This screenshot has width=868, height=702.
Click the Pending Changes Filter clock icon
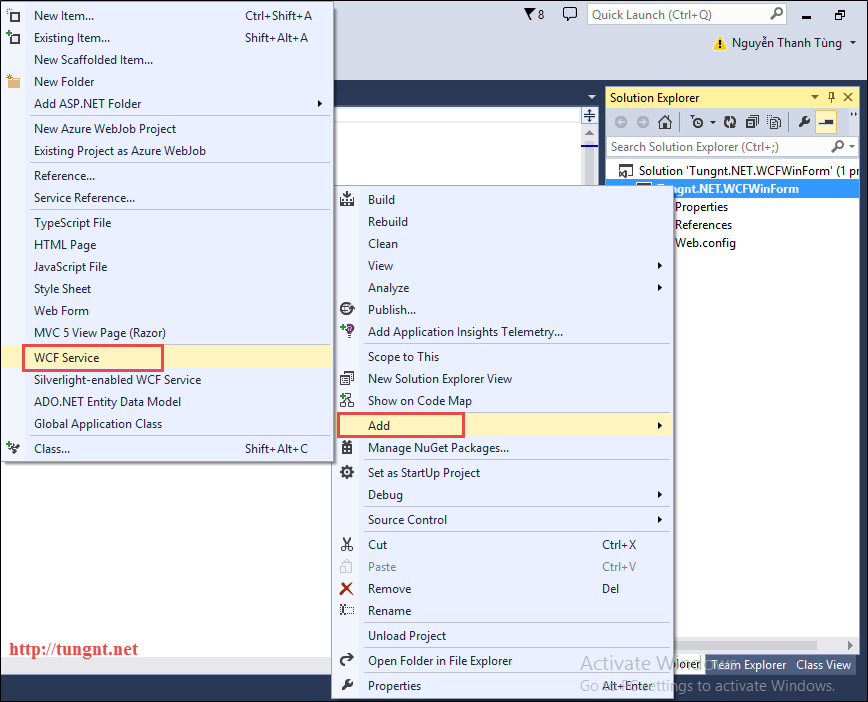(x=697, y=122)
